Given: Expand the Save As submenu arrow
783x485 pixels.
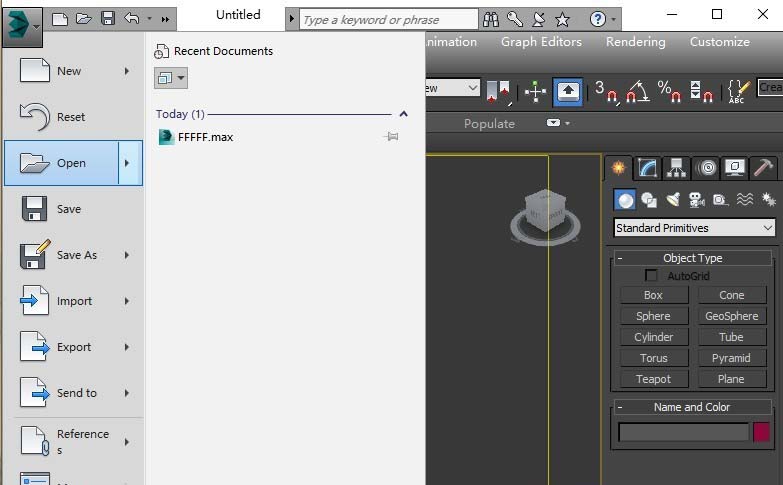Looking at the screenshot, I should coord(127,255).
